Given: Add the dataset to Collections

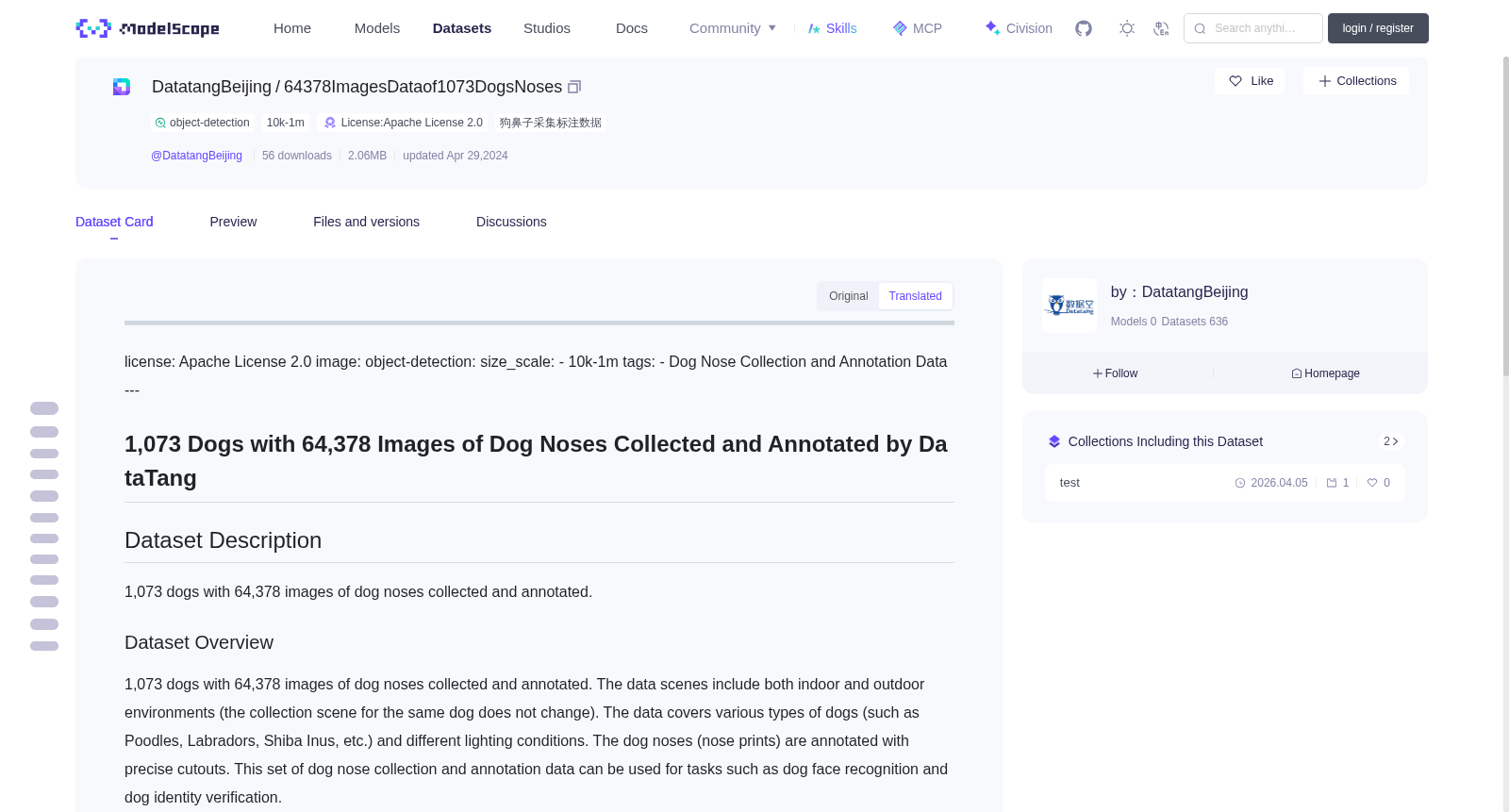Looking at the screenshot, I should [1357, 81].
